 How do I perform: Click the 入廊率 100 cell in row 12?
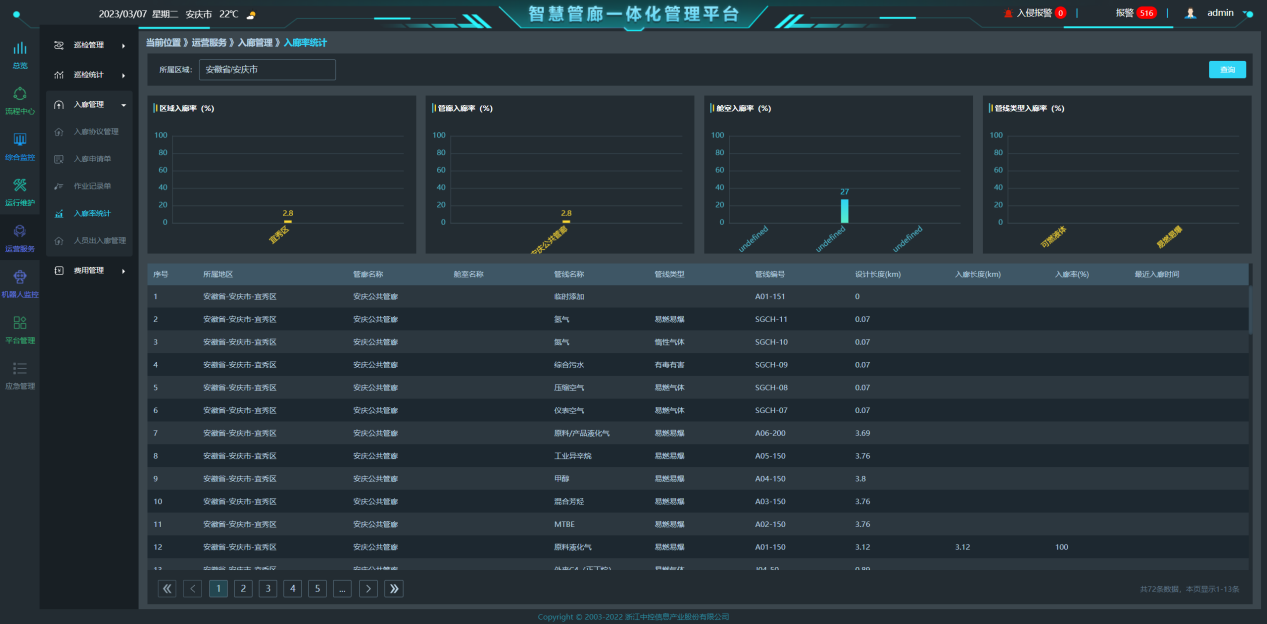pos(1062,547)
